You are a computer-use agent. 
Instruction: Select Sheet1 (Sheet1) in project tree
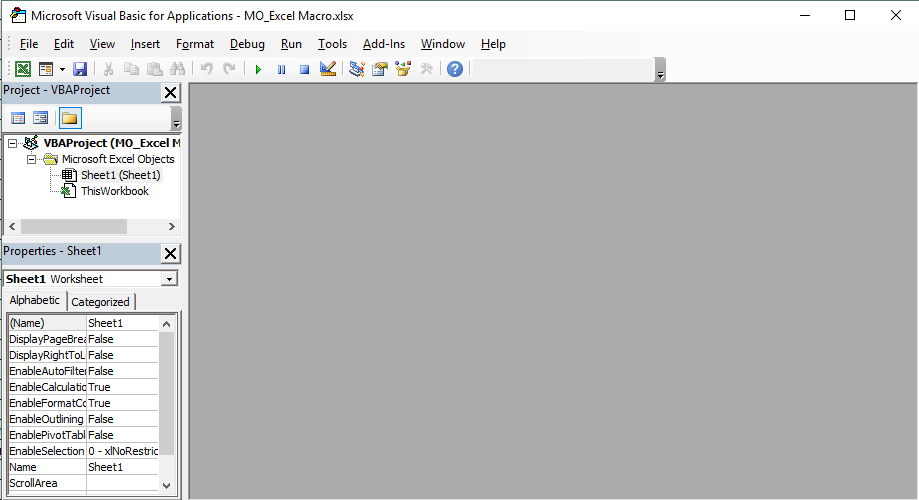pyautogui.click(x=120, y=175)
